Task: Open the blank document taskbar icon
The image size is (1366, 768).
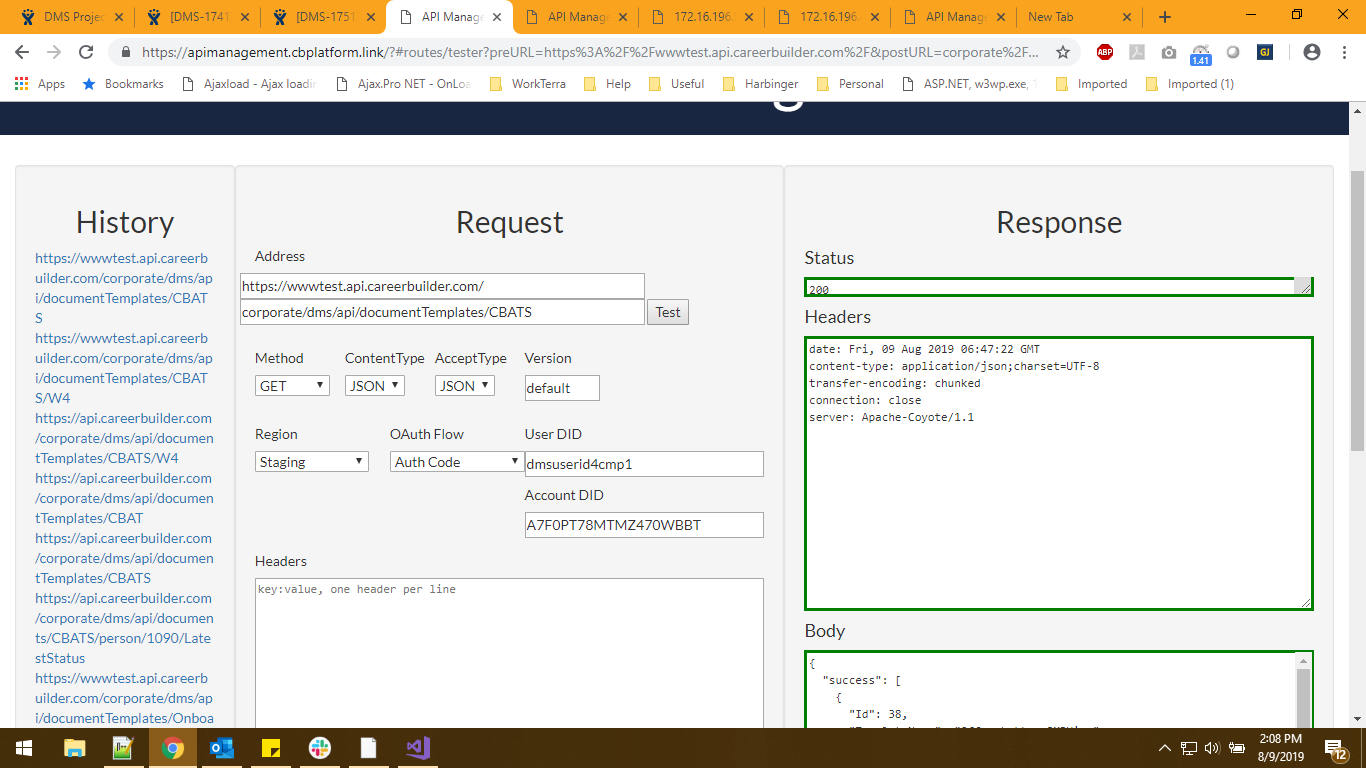Action: pyautogui.click(x=368, y=748)
